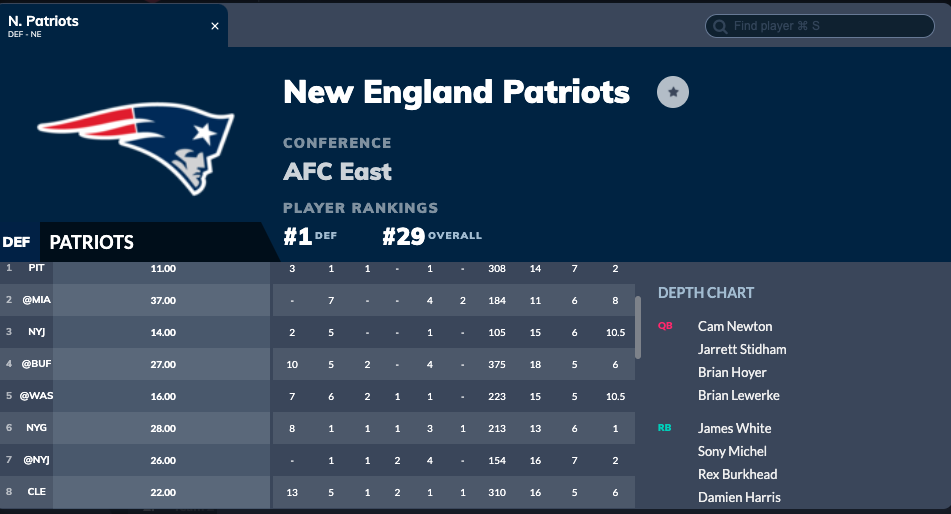This screenshot has height=514, width=951.
Task: Focus the Find player search field
Action: [819, 26]
